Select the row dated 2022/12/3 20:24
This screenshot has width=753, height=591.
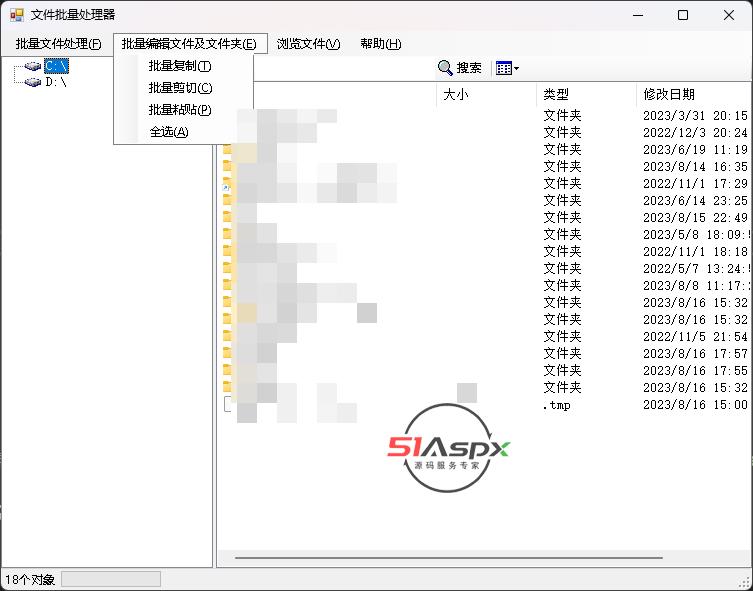point(485,133)
